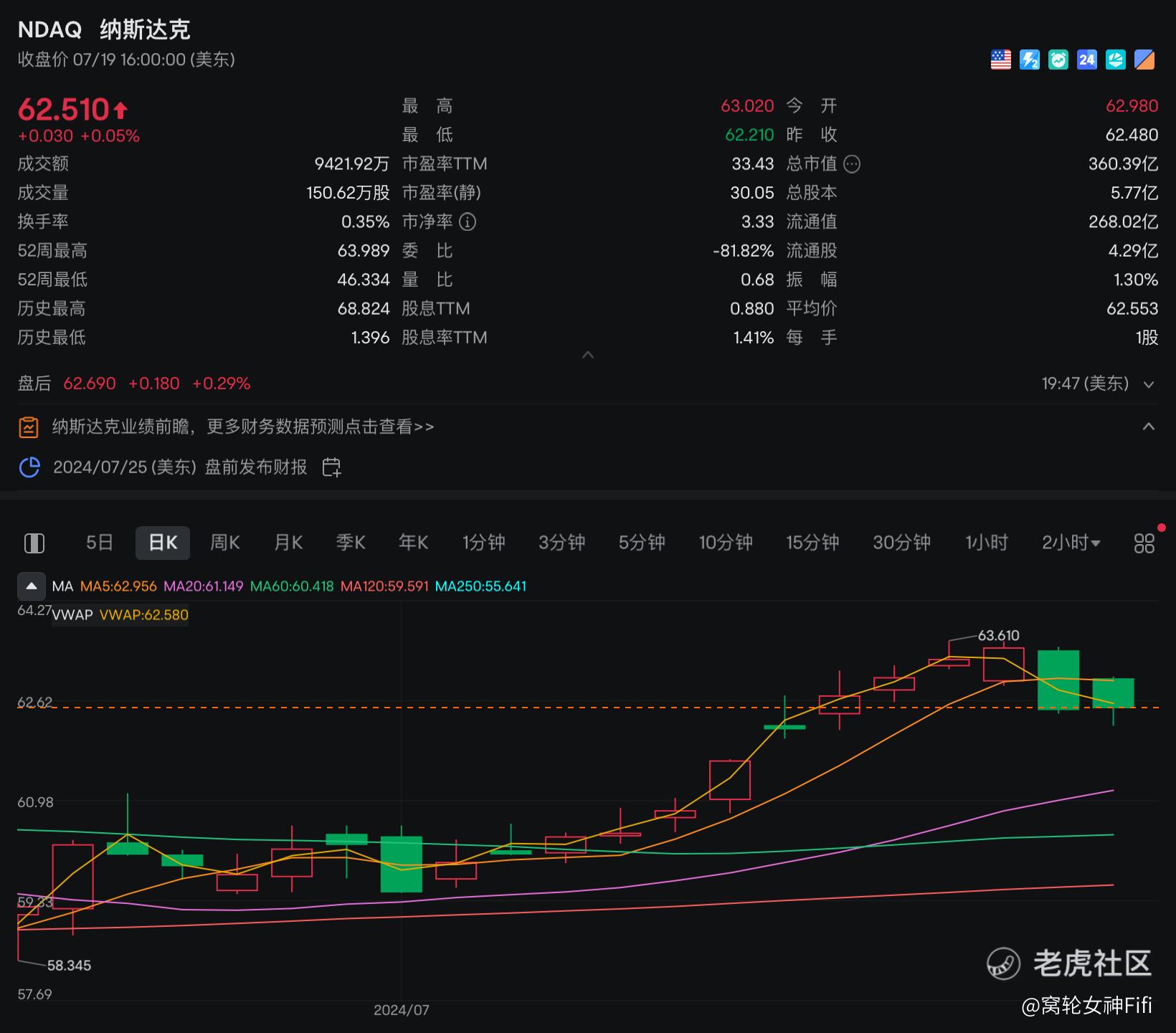Click the blue-orange split badge icon
Viewport: 1176px width, 1033px height.
tap(1144, 59)
